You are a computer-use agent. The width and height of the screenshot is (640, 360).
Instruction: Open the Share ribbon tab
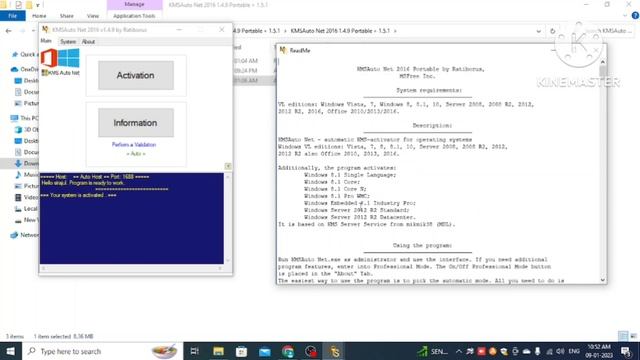(x=67, y=16)
